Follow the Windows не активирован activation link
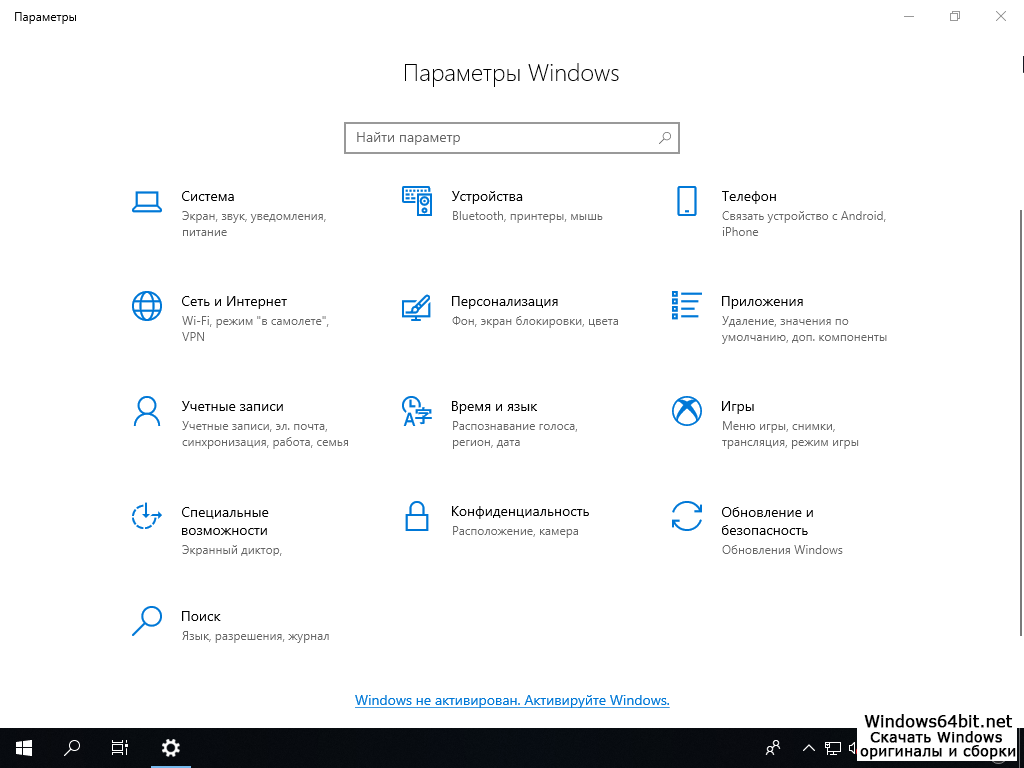 512,701
